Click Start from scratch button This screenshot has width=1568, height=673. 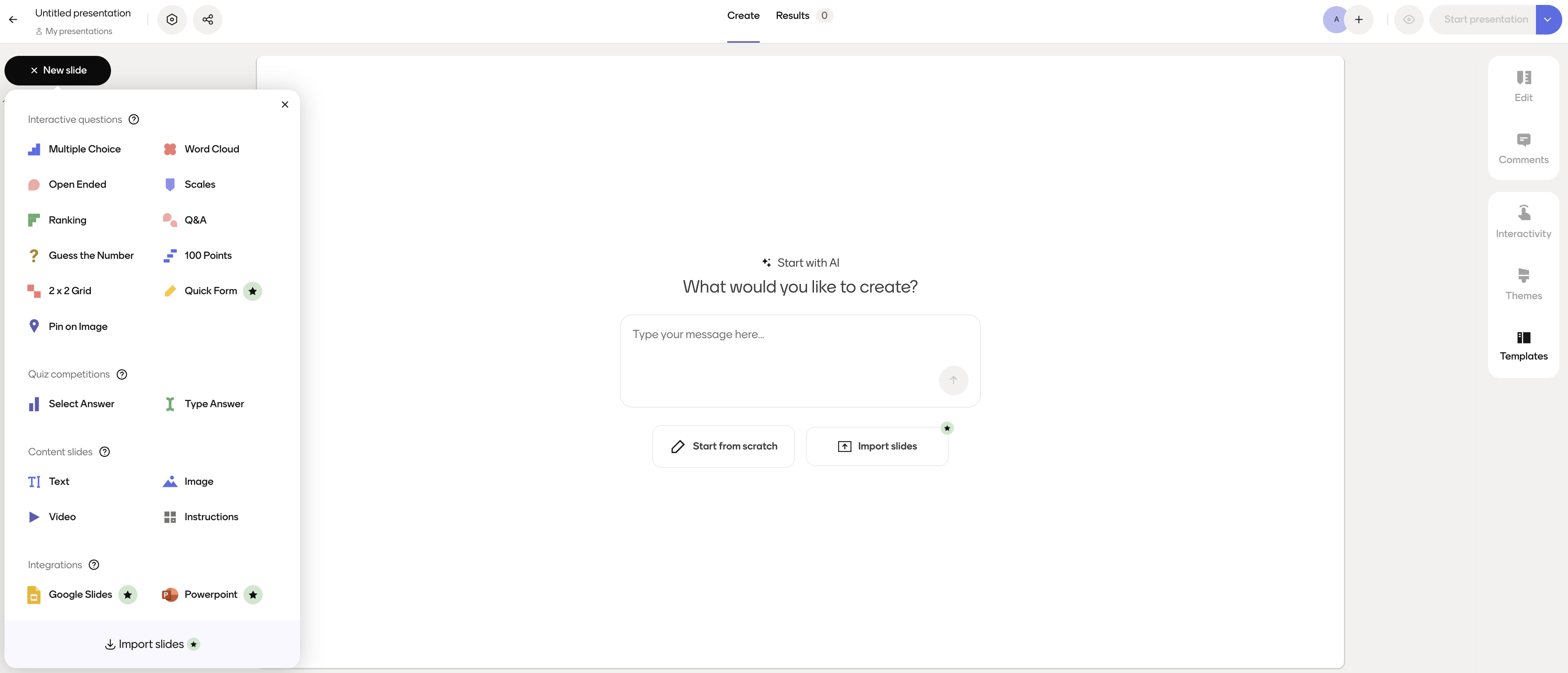click(724, 447)
